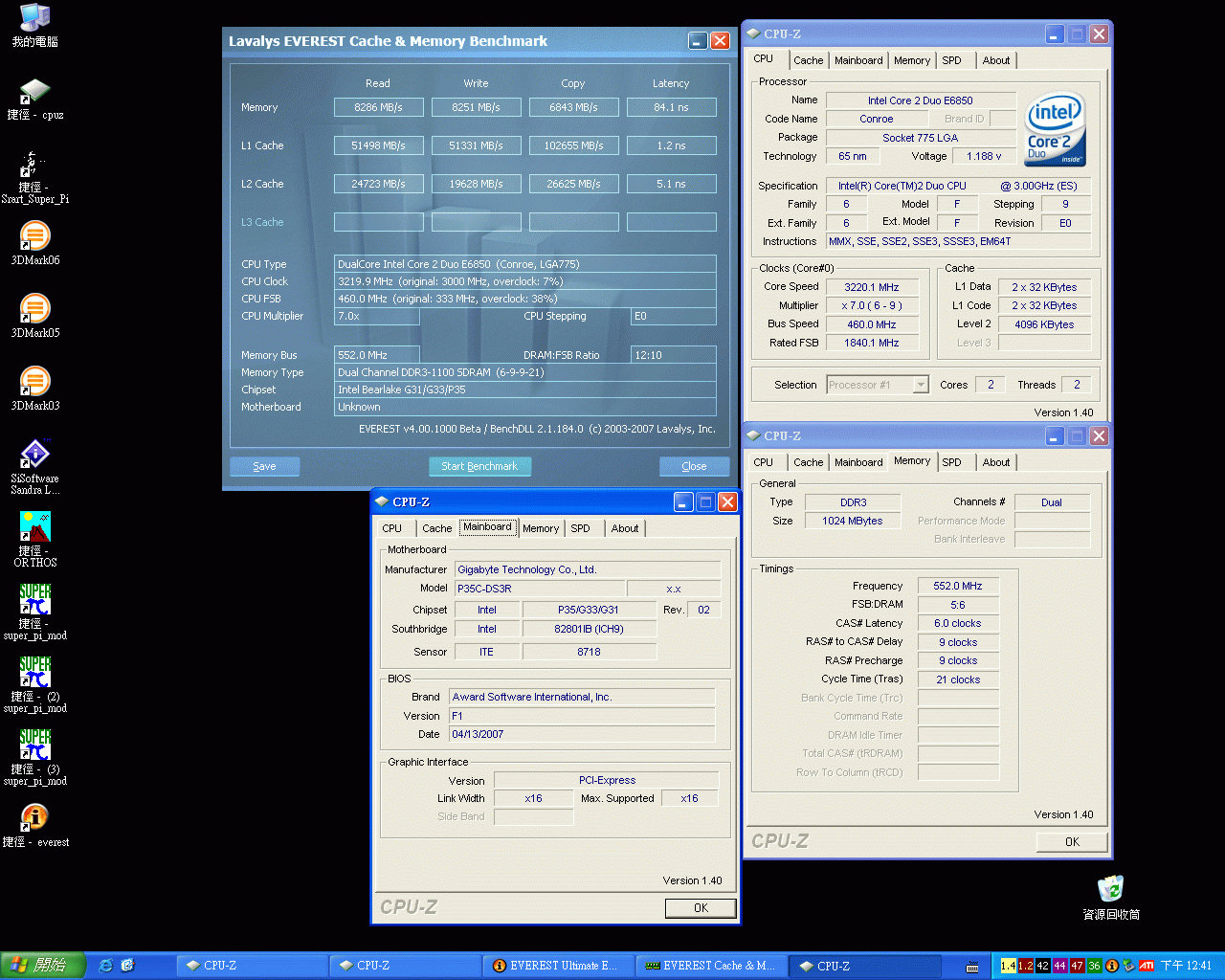The height and width of the screenshot is (980, 1225).
Task: Select the 3DMark05 desktop icon
Action: point(35,316)
